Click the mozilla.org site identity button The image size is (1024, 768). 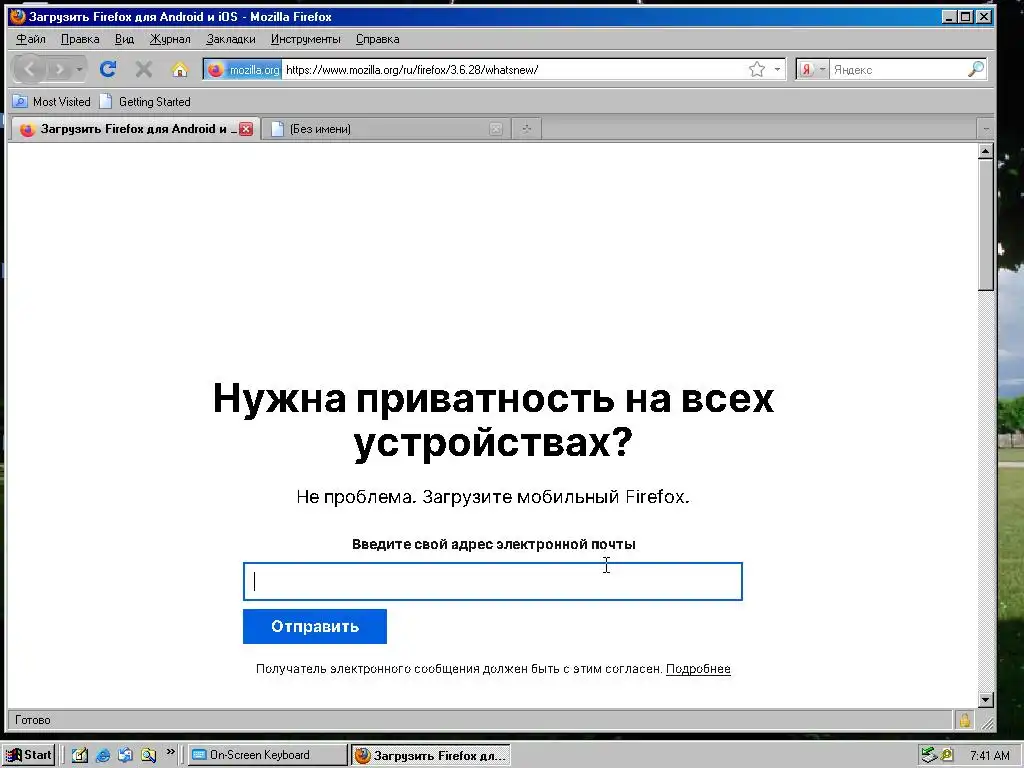coord(244,69)
